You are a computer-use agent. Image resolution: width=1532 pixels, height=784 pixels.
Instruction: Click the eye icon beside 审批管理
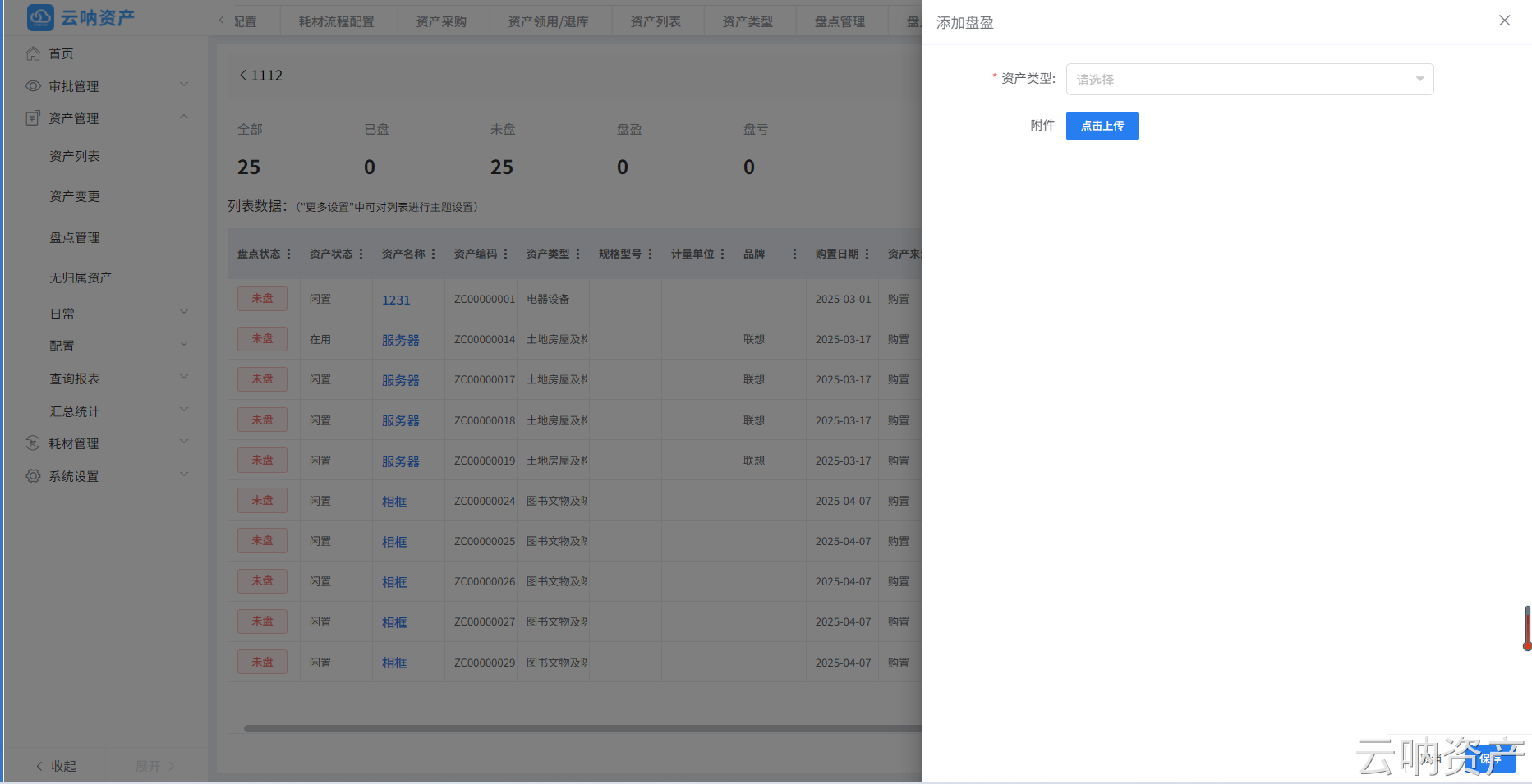pyautogui.click(x=33, y=86)
